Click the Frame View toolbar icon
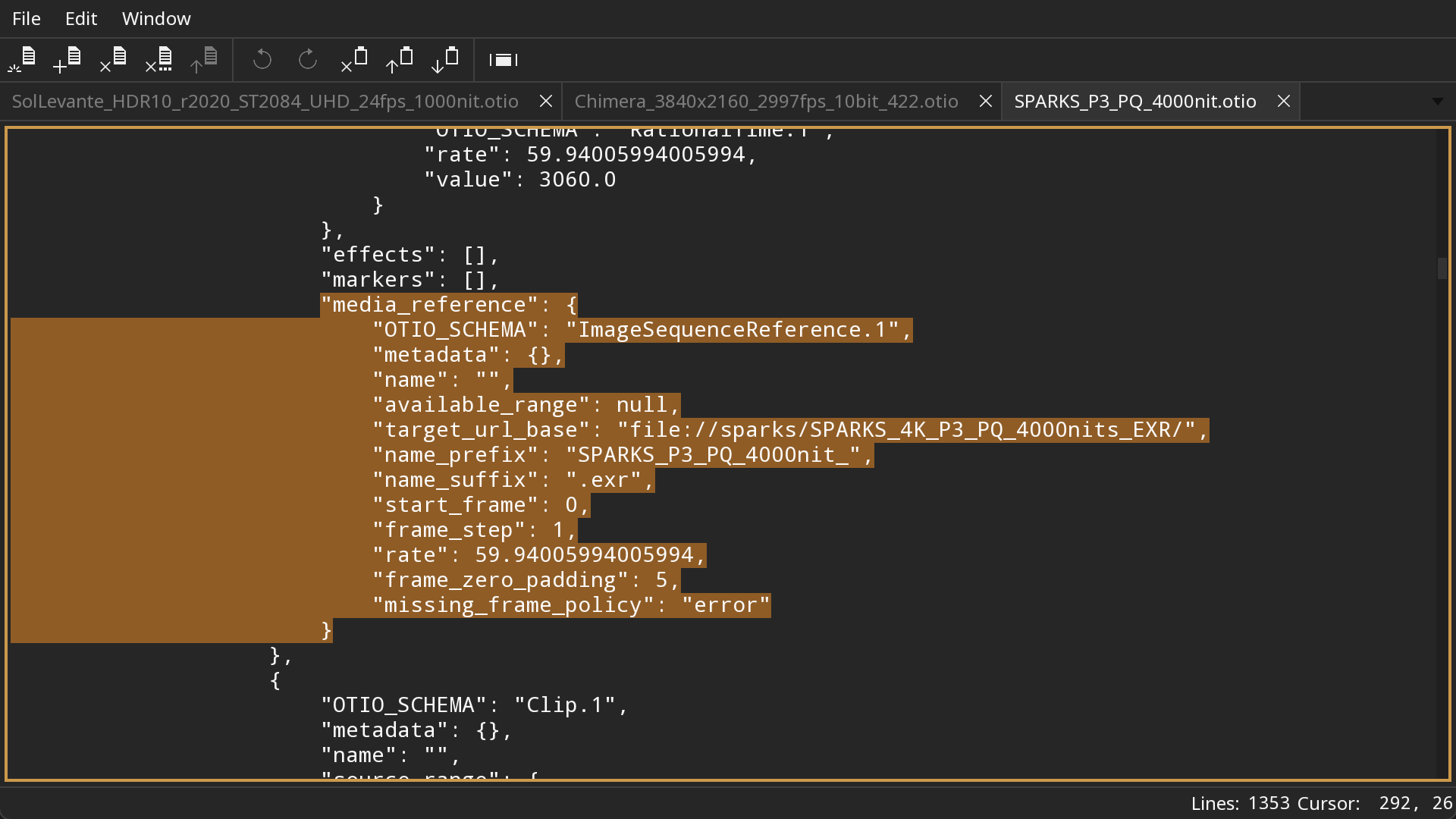The image size is (1456, 819). coord(504,59)
